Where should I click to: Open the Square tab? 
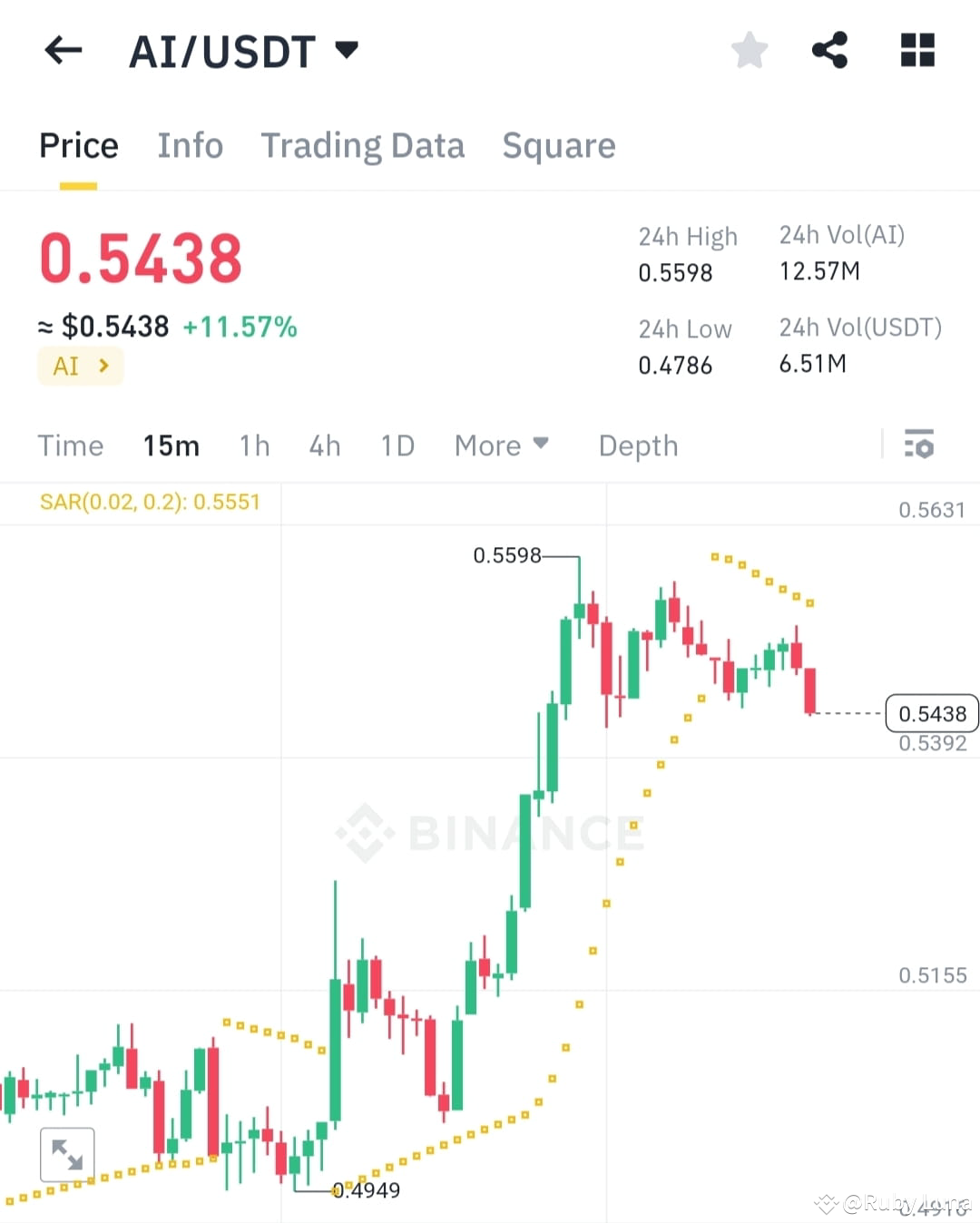pyautogui.click(x=559, y=145)
